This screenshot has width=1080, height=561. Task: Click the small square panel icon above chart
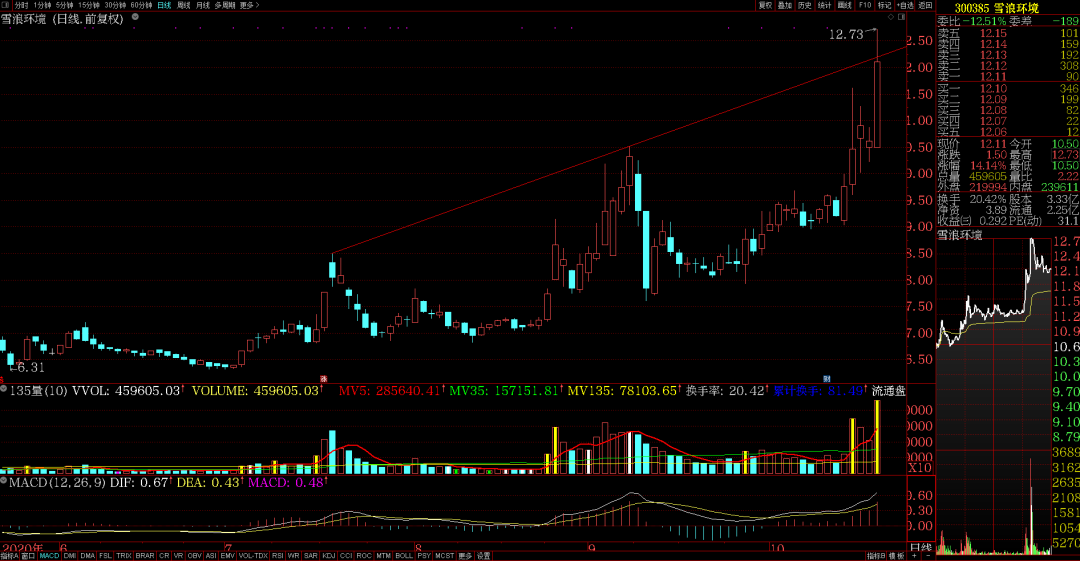[x=902, y=17]
